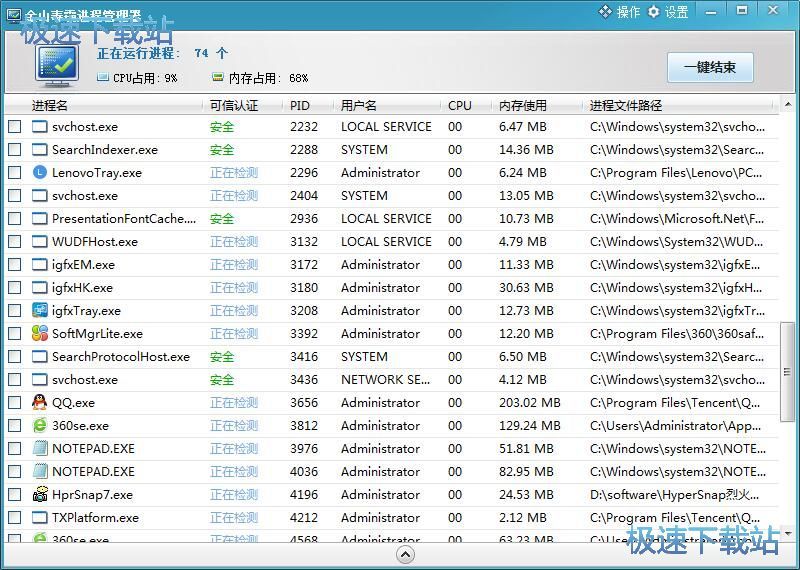
Task: Click the 正在检测 status of WUDFHost.exe
Action: [234, 242]
